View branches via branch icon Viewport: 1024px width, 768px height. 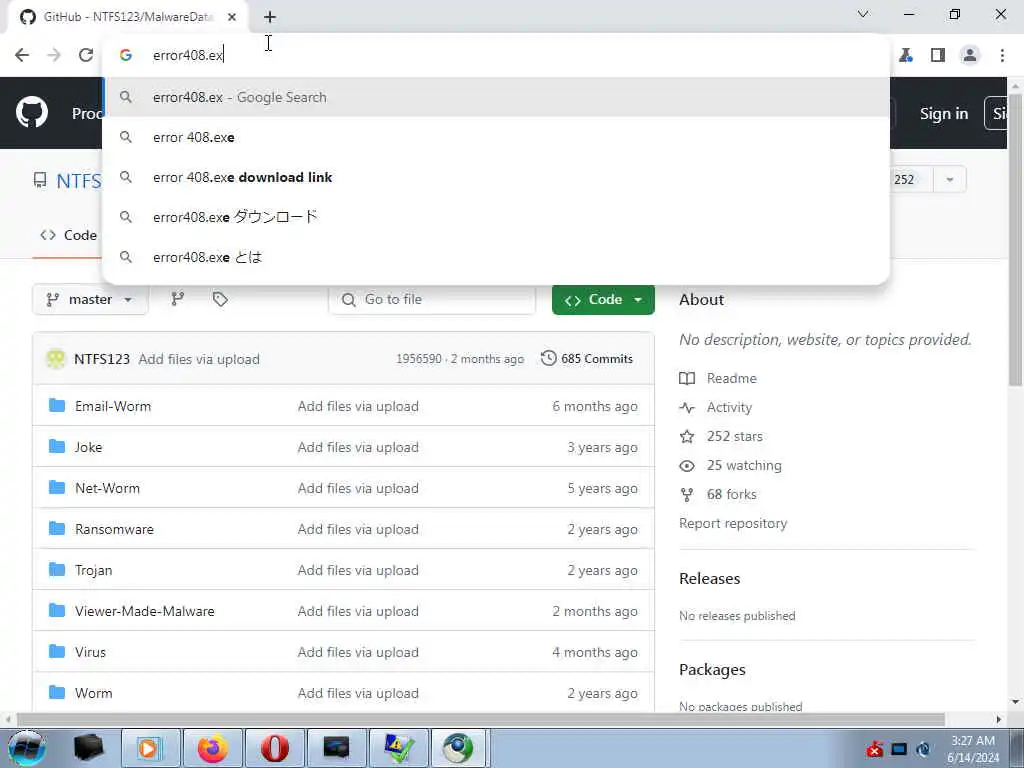pos(178,299)
